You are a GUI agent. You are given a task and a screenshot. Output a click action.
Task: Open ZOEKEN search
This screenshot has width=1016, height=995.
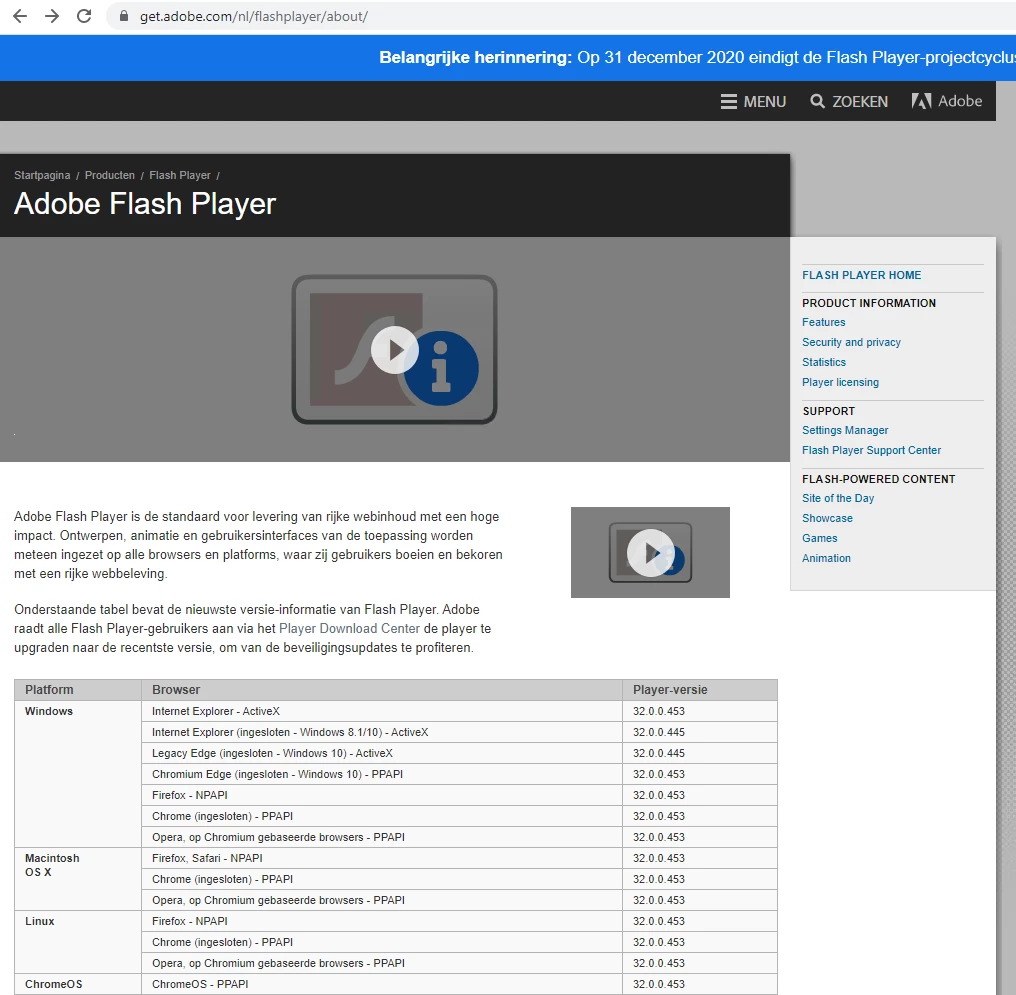coord(849,102)
